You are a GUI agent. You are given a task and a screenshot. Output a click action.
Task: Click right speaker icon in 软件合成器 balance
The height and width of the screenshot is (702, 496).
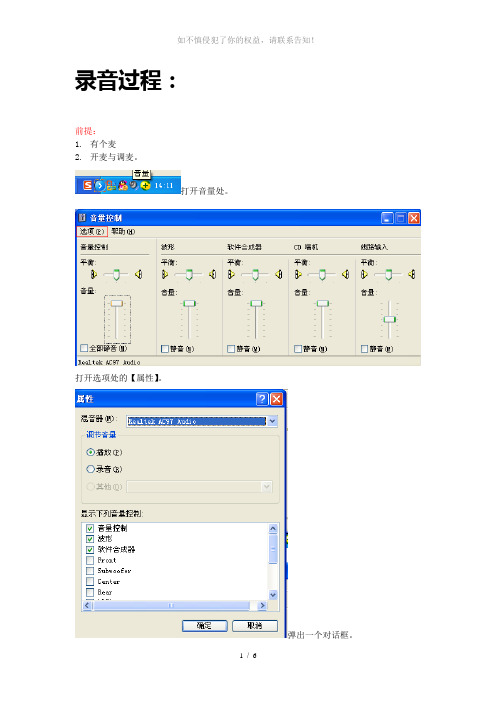(279, 274)
